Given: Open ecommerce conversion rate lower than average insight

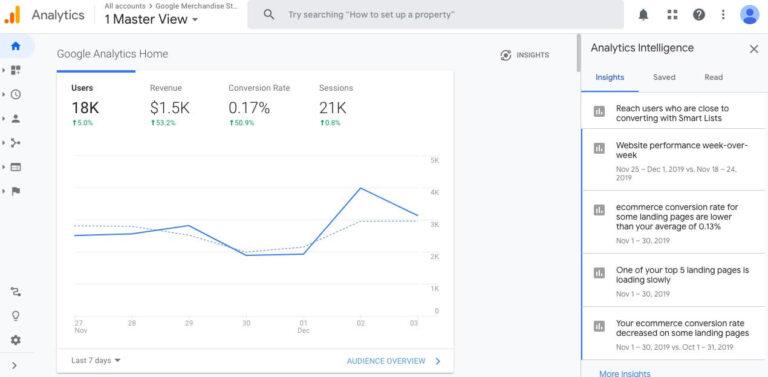Looking at the screenshot, I should click(x=674, y=222).
